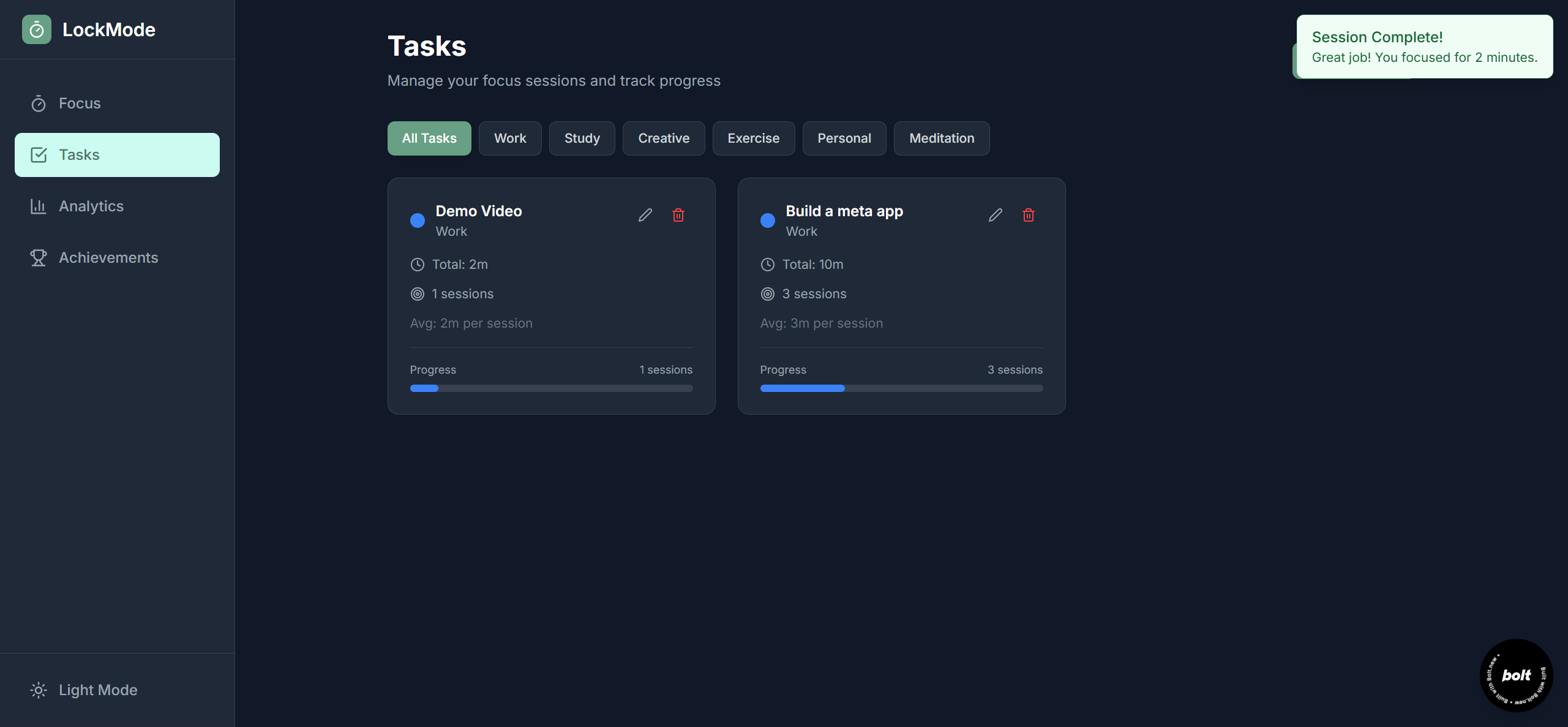Click Build a meta app progress bar
The image size is (1568, 727).
pyautogui.click(x=901, y=388)
